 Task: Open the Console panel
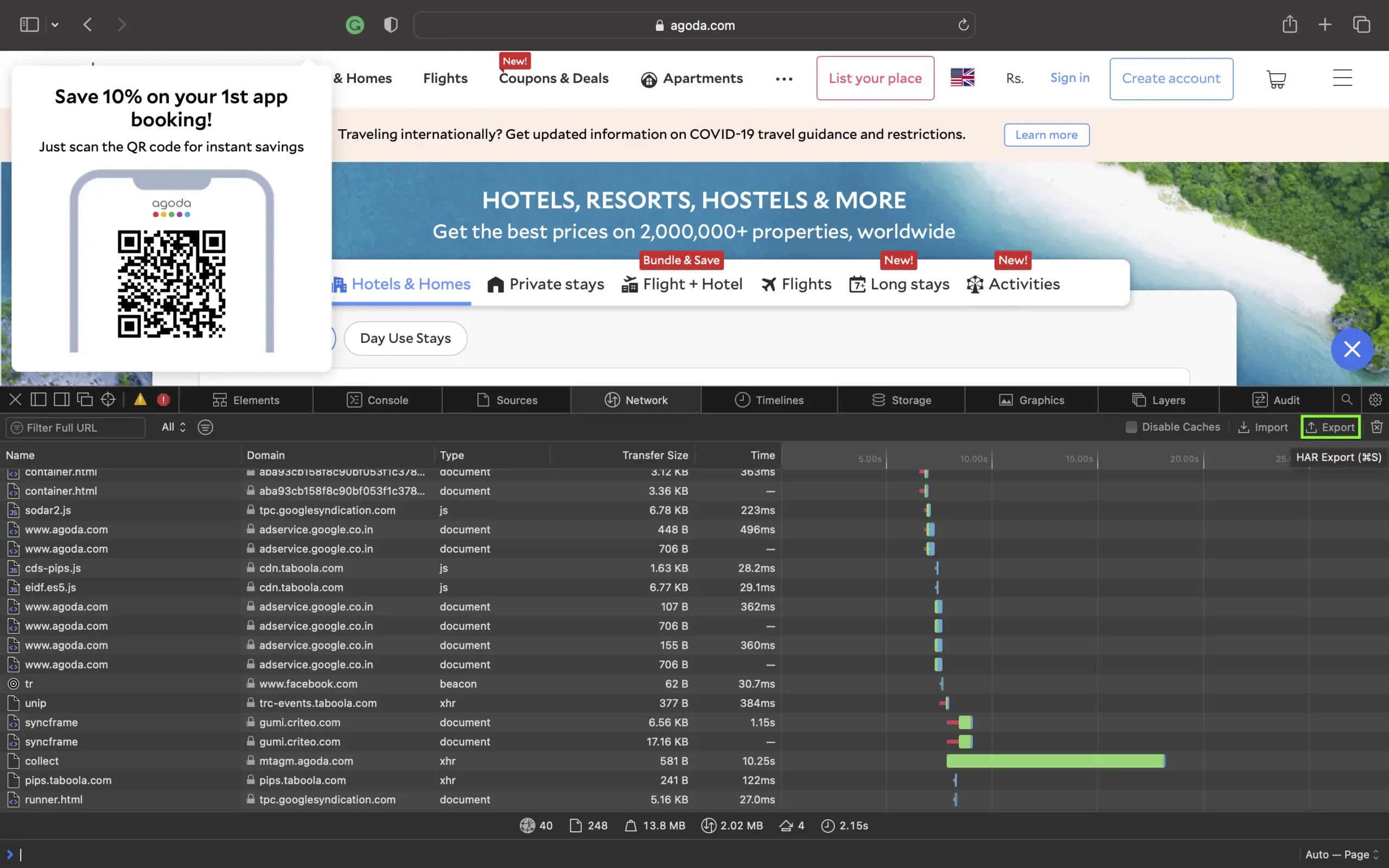click(x=387, y=399)
